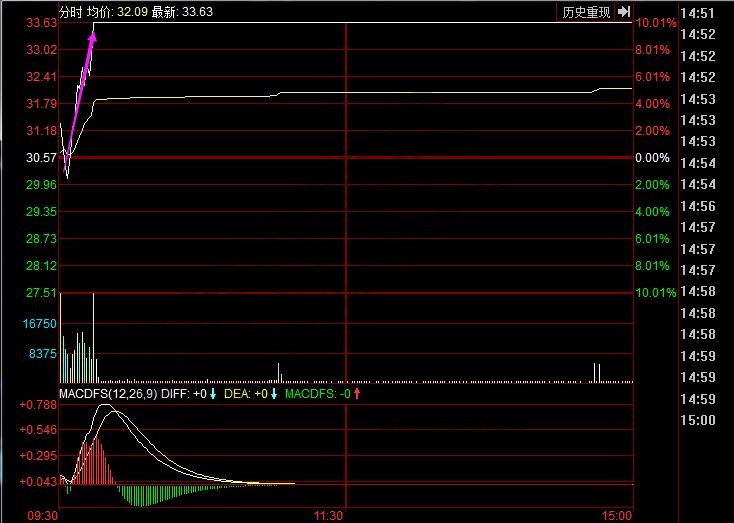Select the 14:51 entry in time list

[x=696, y=13]
